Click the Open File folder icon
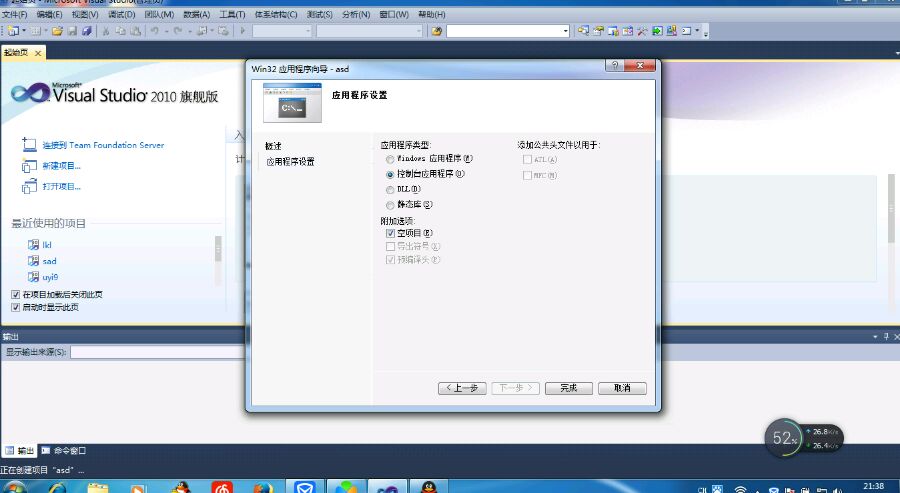Image resolution: width=900 pixels, height=493 pixels. click(57, 31)
